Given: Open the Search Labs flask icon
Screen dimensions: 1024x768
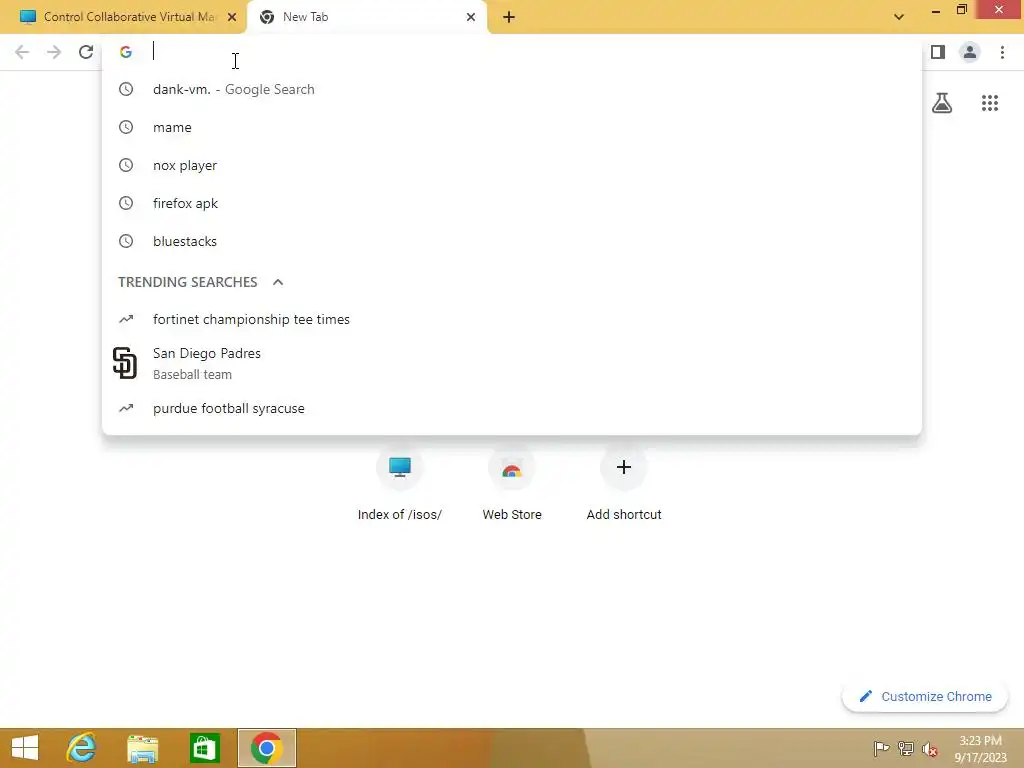Looking at the screenshot, I should pos(942,103).
